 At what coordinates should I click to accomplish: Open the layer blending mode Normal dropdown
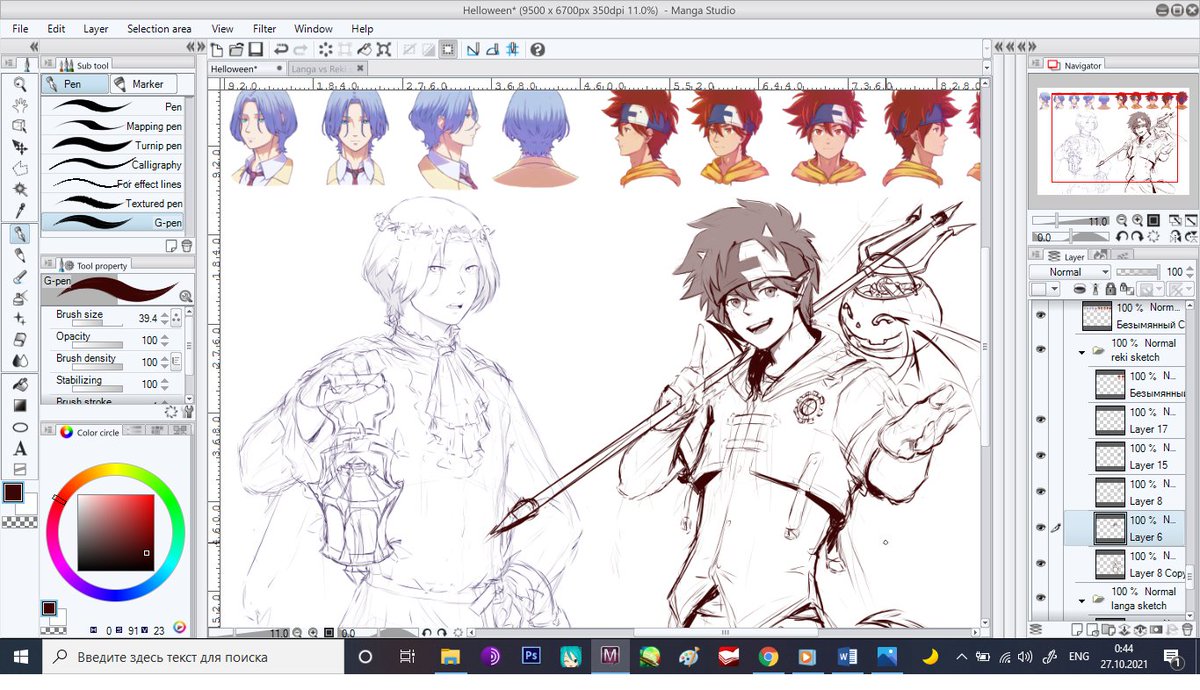pos(1070,272)
